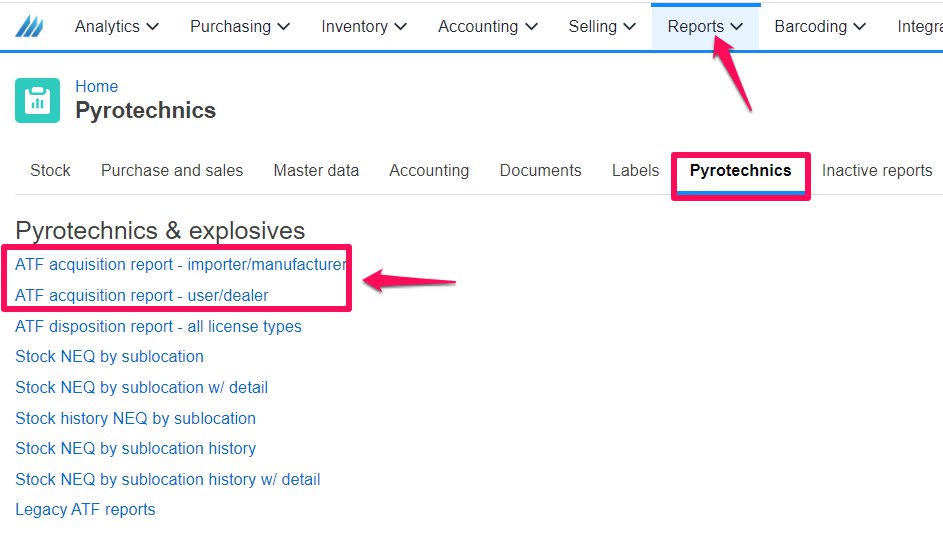Go to the Home breadcrumb link
Screen dimensions: 943x534
(96, 86)
